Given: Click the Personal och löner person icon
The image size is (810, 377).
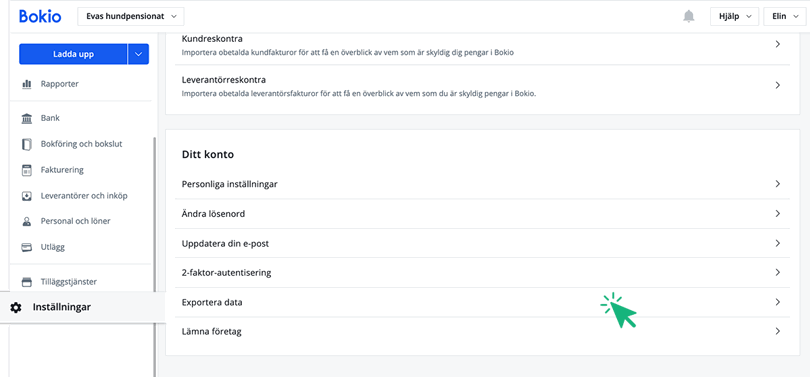Looking at the screenshot, I should 26,222.
